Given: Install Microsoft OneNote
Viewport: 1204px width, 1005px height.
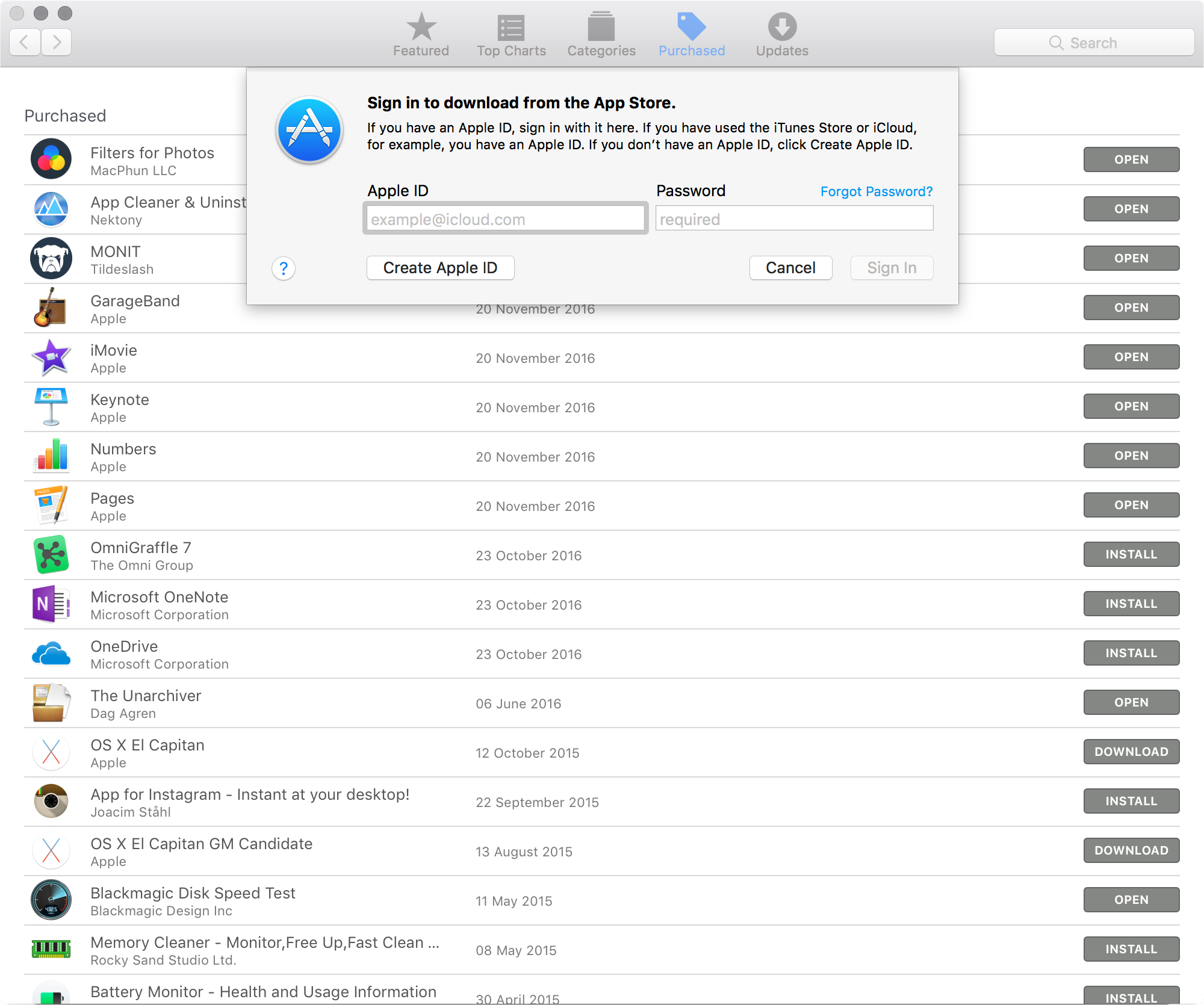Looking at the screenshot, I should pos(1131,604).
